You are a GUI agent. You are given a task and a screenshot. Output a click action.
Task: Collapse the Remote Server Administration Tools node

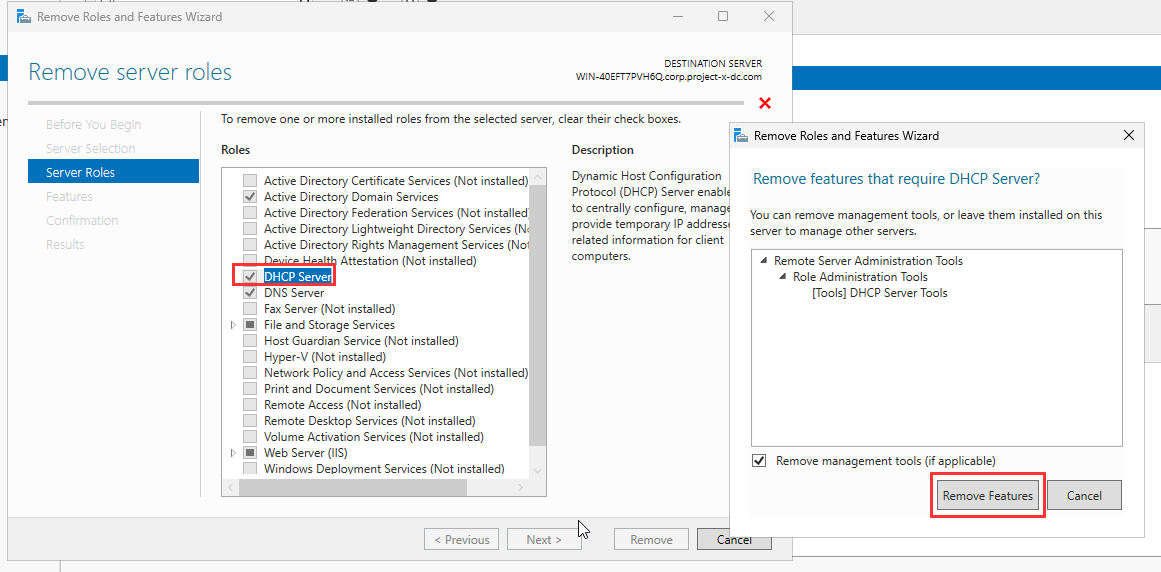pos(764,261)
